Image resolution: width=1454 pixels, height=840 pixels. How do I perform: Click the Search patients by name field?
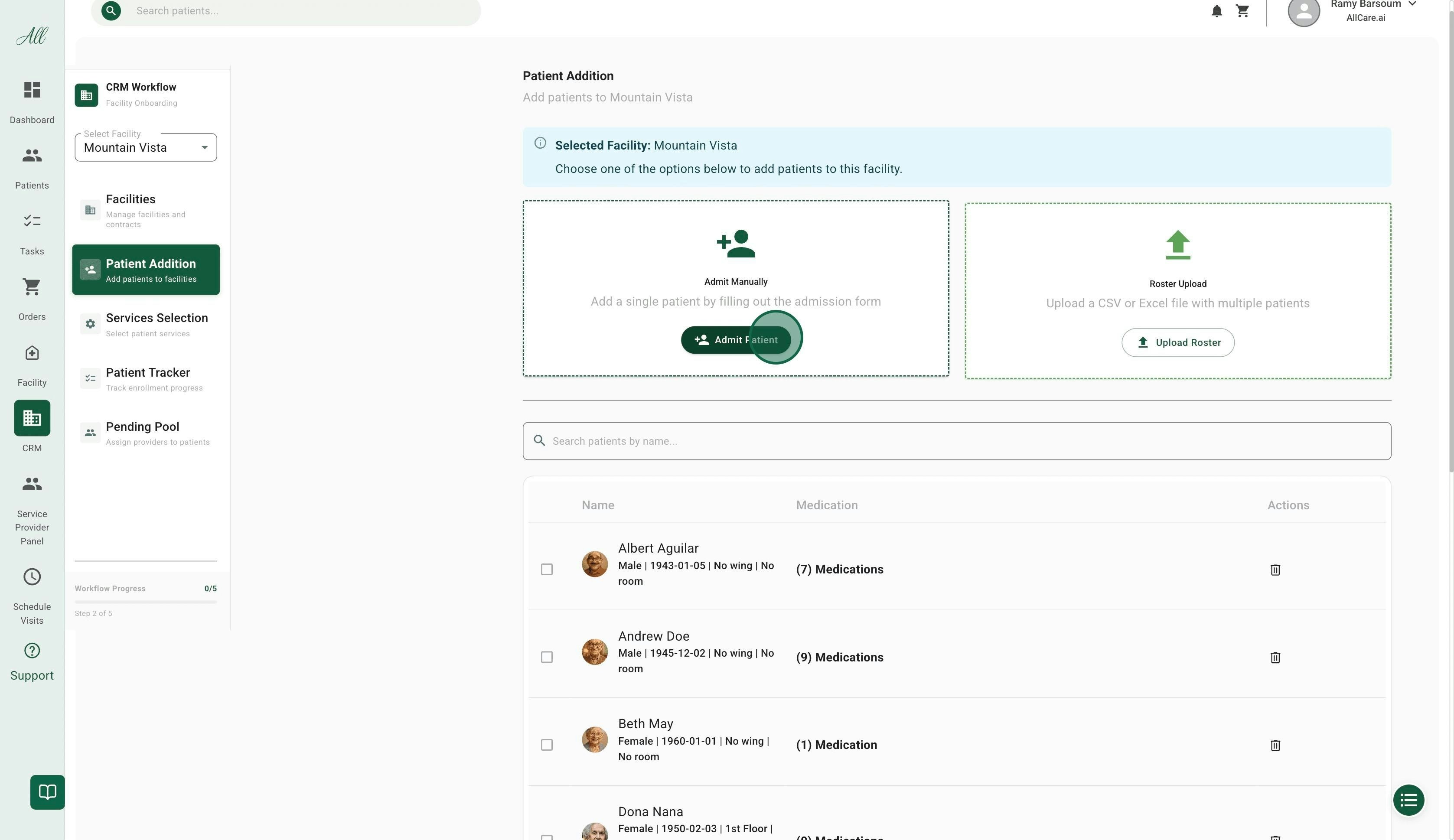[957, 441]
